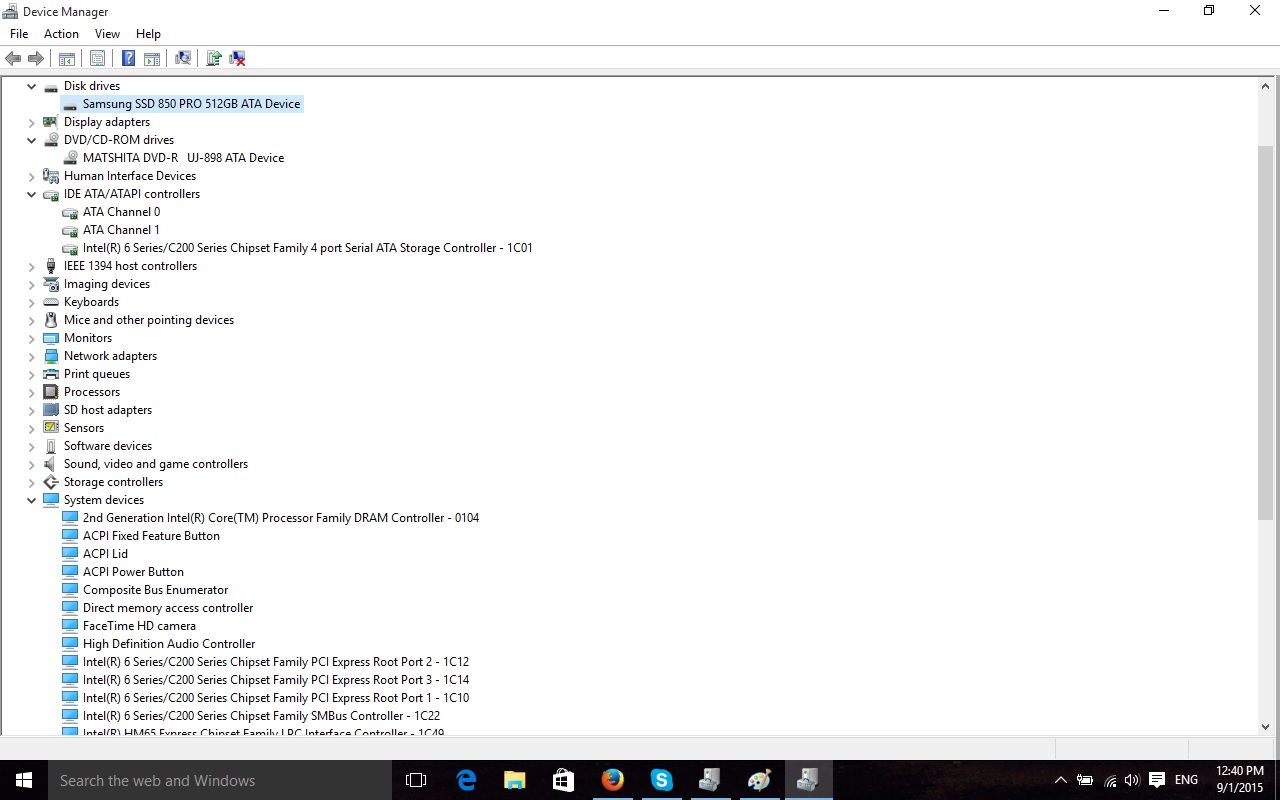
Task: Collapse the IDE ATA/ATAPI controllers category
Action: tap(32, 194)
